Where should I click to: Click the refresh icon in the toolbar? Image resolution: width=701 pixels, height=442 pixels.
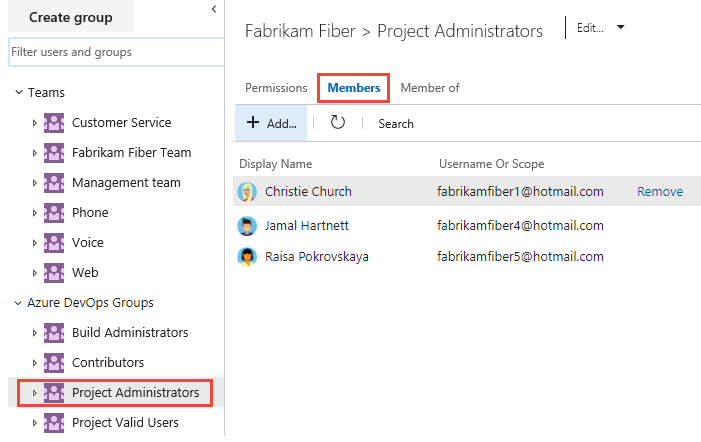[338, 123]
